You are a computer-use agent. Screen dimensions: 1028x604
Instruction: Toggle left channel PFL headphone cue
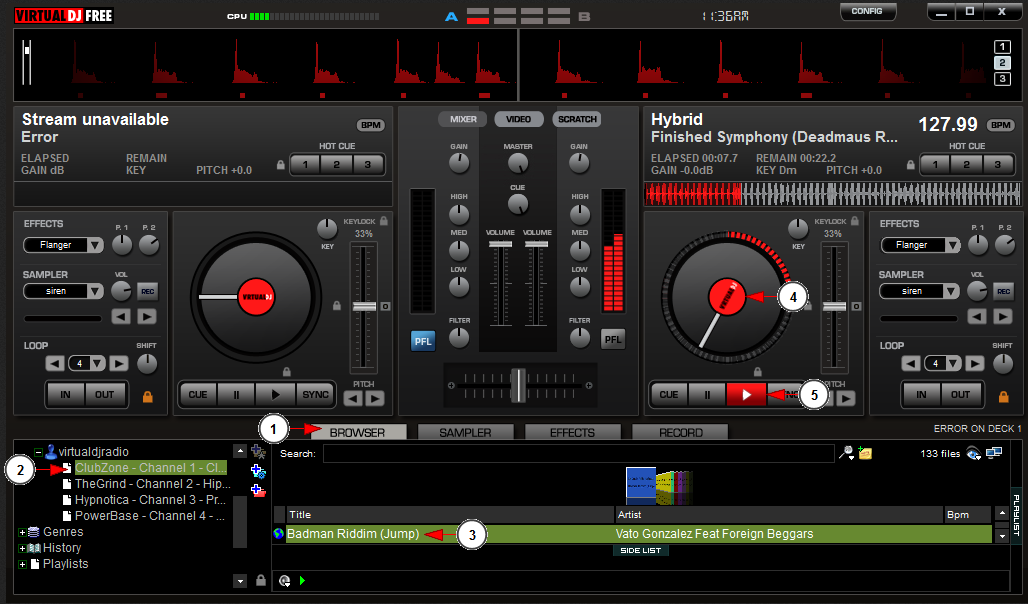[423, 341]
